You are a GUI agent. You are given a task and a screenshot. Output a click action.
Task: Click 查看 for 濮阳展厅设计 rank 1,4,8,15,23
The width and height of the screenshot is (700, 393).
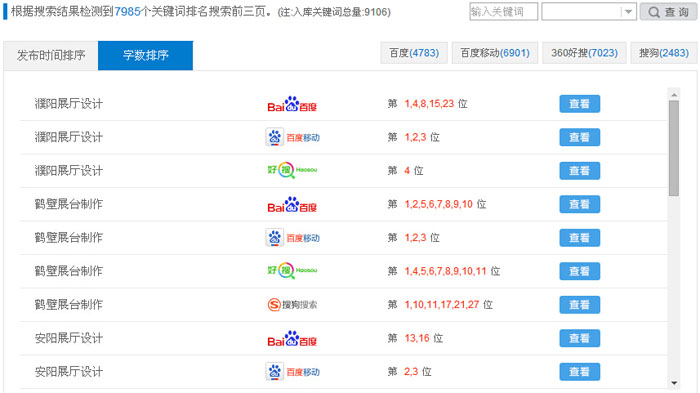[x=579, y=104]
